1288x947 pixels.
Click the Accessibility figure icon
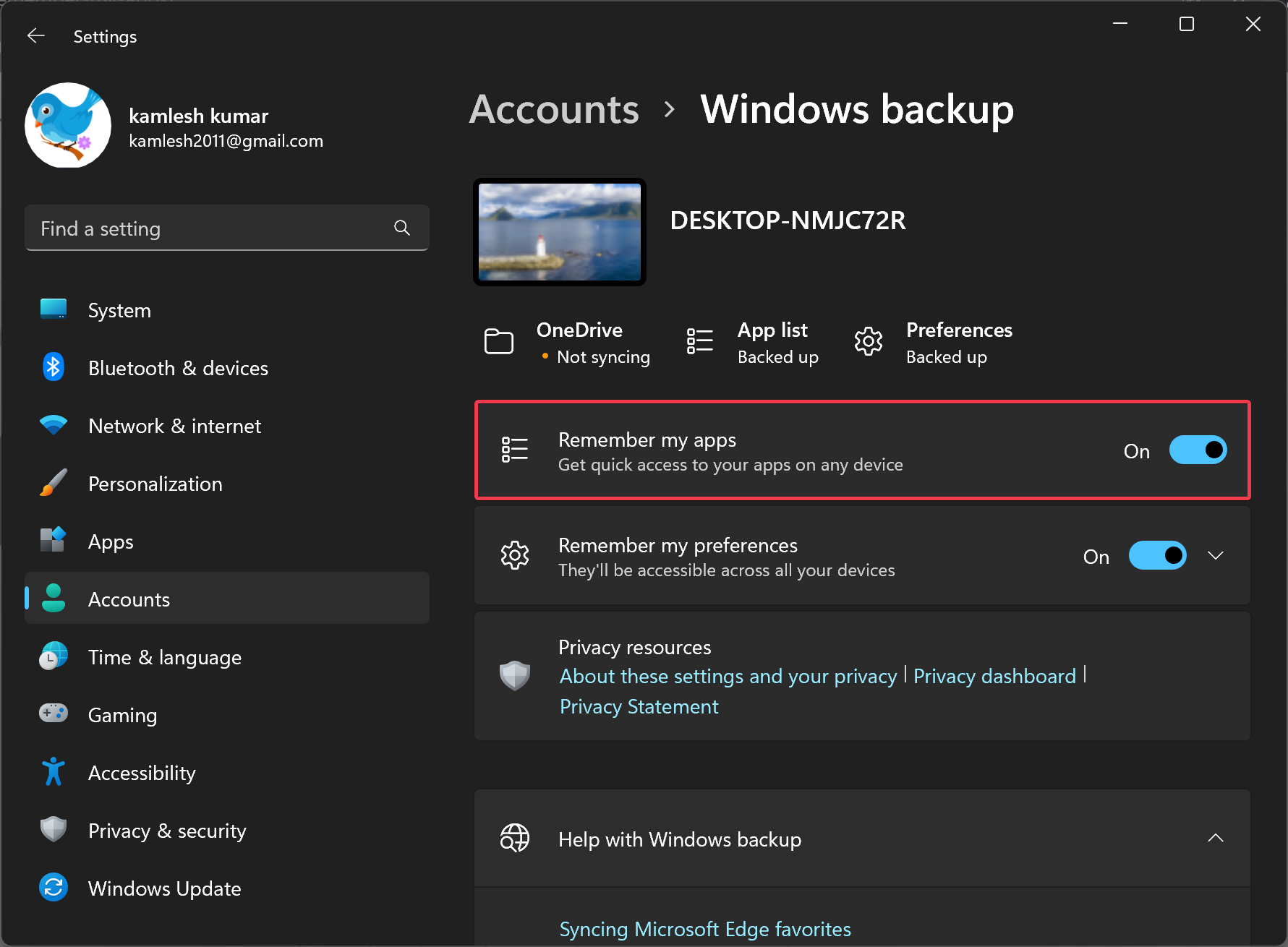[x=54, y=772]
